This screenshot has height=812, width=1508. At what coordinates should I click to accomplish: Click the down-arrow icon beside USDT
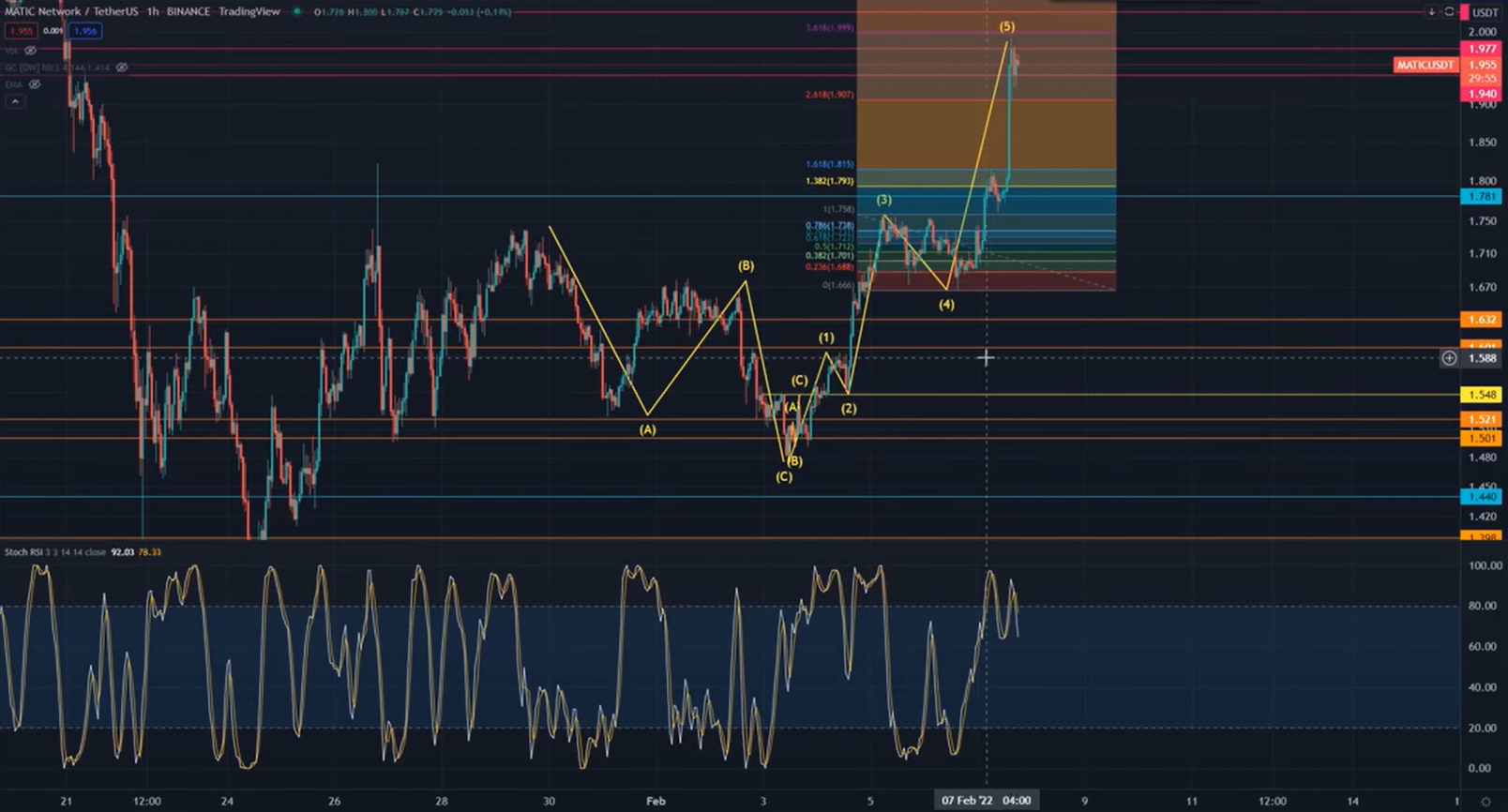[1431, 12]
